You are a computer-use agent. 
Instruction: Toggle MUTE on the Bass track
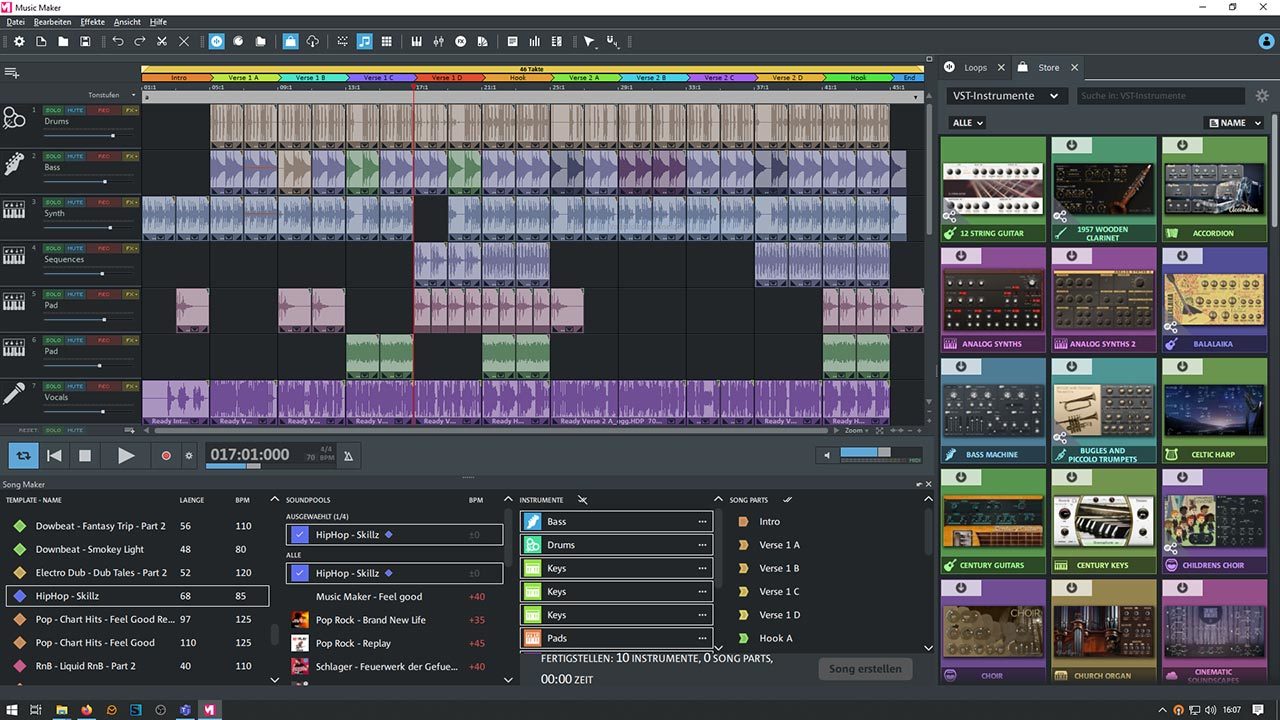[x=76, y=155]
